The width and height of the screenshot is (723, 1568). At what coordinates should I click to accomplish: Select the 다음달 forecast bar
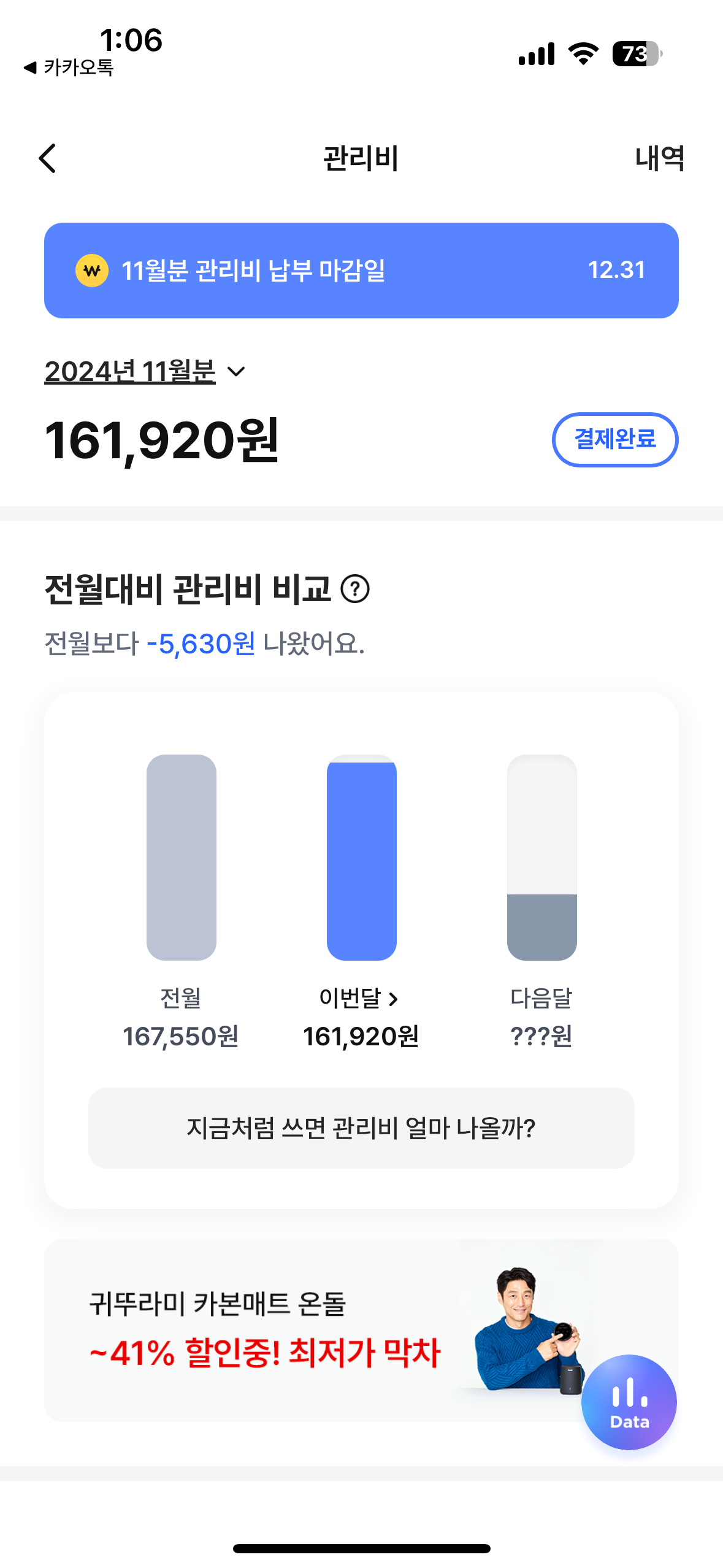(541, 857)
